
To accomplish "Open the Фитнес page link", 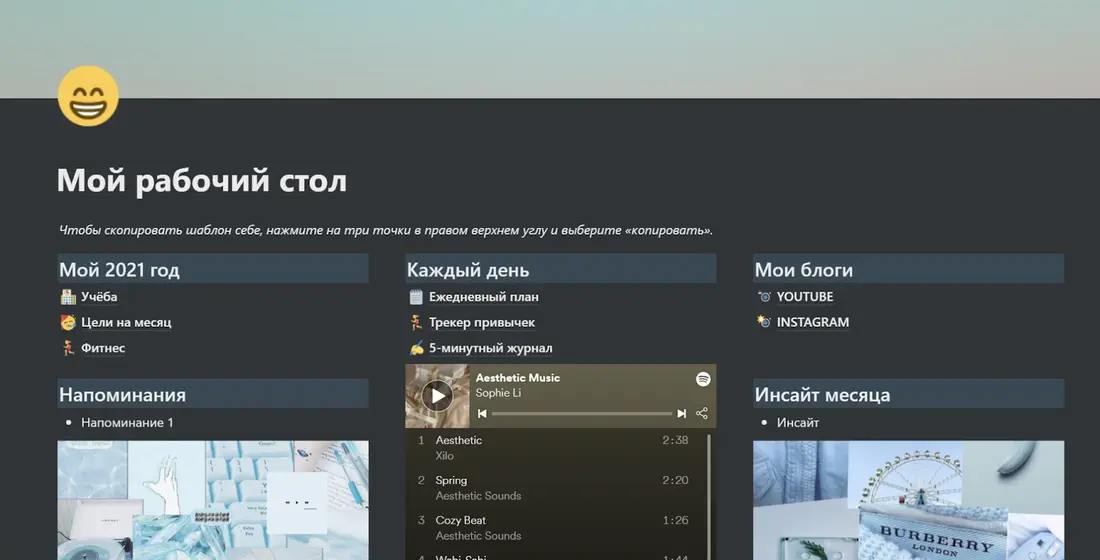I will 103,348.
